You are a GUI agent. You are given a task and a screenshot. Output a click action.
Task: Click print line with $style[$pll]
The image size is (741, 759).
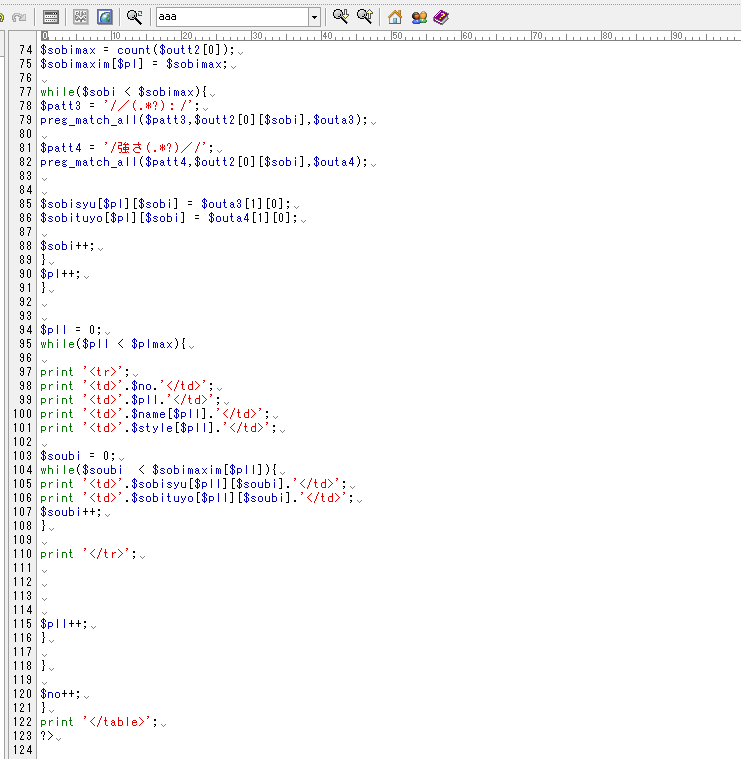point(159,428)
